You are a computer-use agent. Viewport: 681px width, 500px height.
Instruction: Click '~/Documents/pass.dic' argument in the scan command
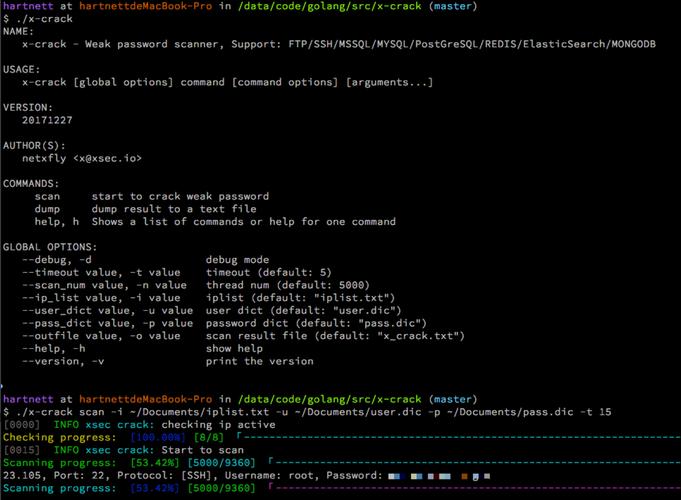[510, 412]
